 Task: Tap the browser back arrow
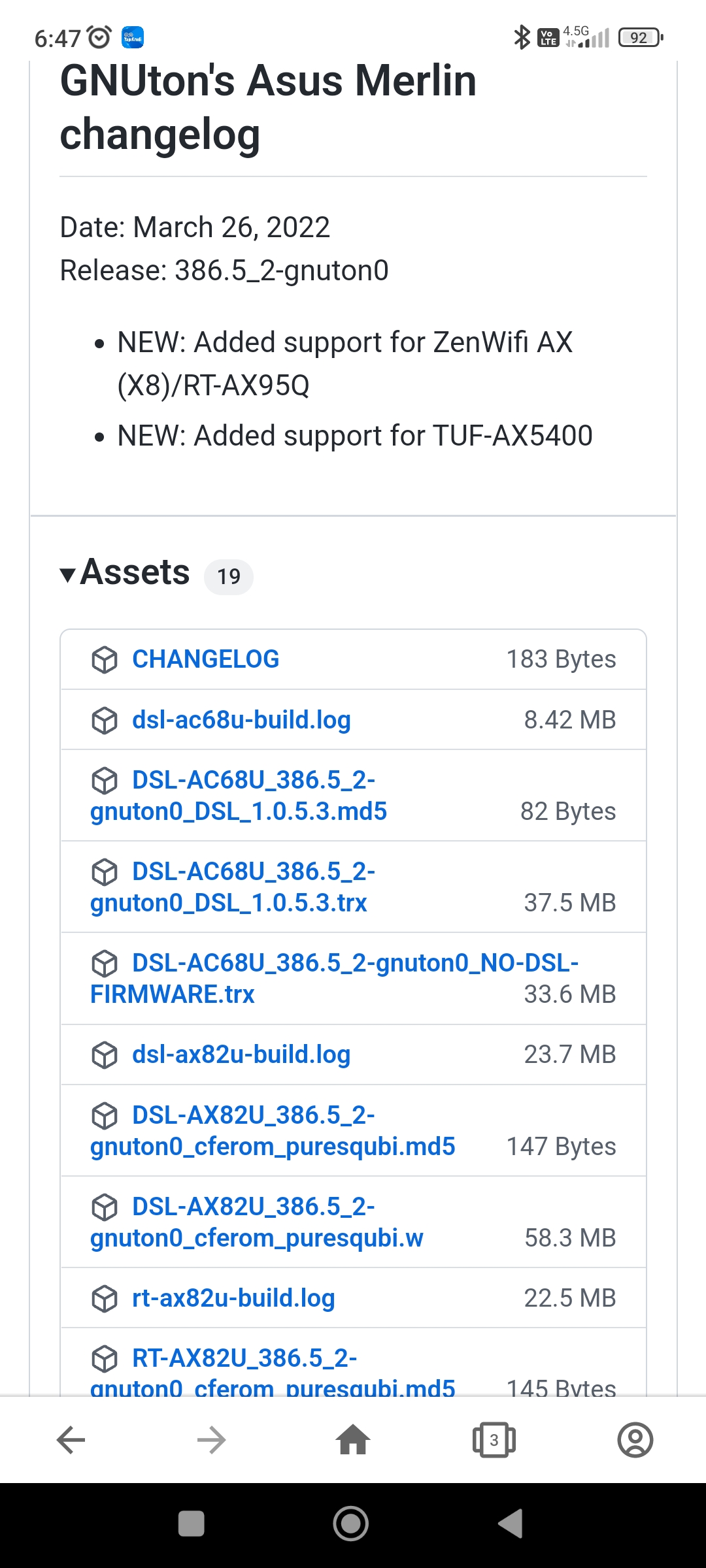[71, 1440]
